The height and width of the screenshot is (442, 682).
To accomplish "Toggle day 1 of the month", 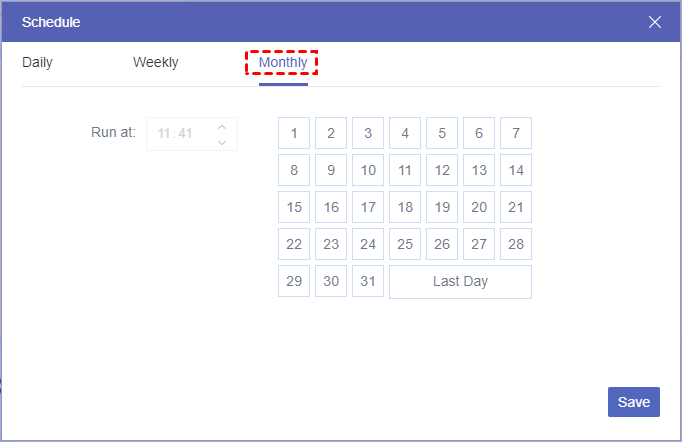I will coord(294,133).
